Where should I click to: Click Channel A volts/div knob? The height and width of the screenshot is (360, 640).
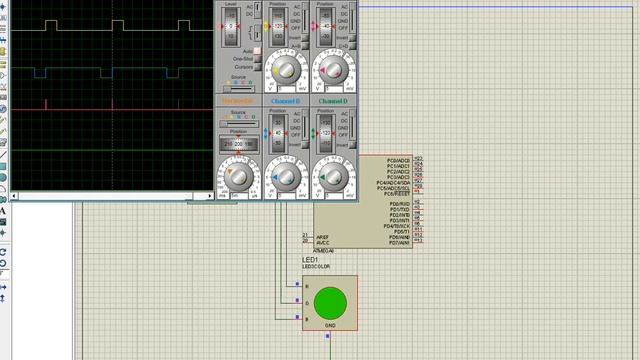click(x=286, y=70)
